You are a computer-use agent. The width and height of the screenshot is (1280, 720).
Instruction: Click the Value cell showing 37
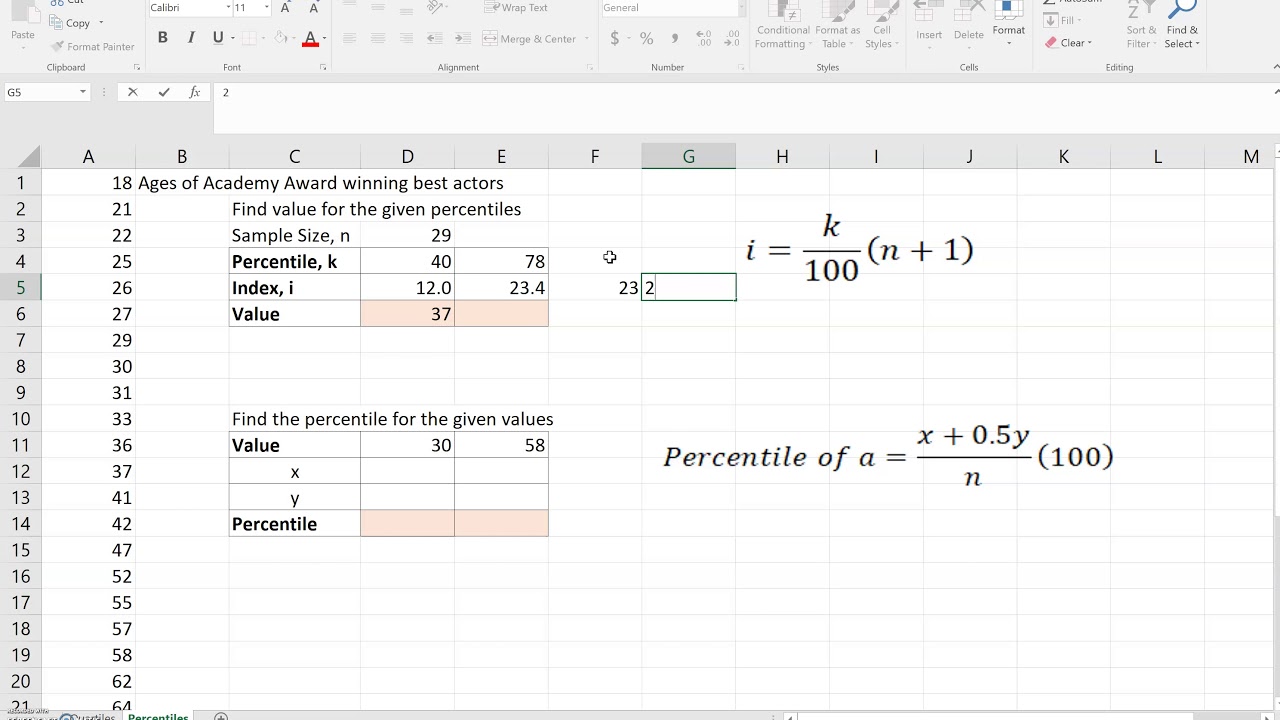[407, 314]
